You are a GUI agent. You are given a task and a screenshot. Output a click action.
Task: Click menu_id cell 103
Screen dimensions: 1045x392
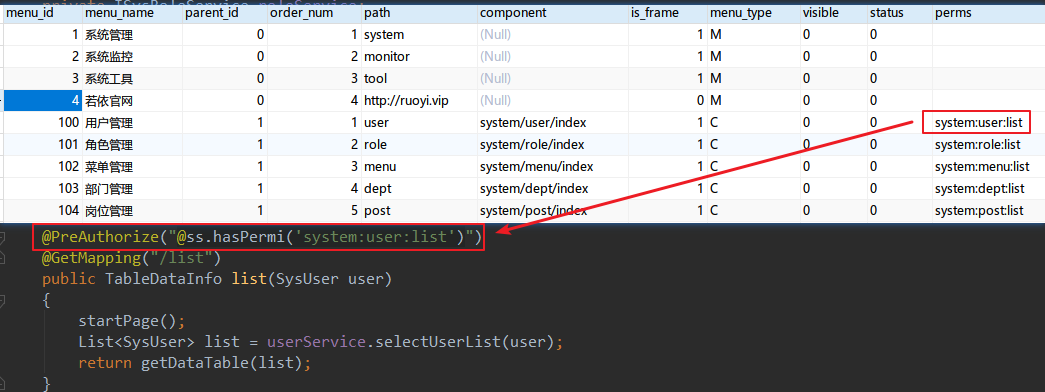43,189
